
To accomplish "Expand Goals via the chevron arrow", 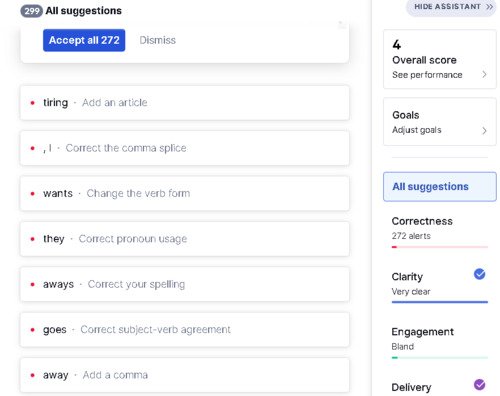I will 484,131.
